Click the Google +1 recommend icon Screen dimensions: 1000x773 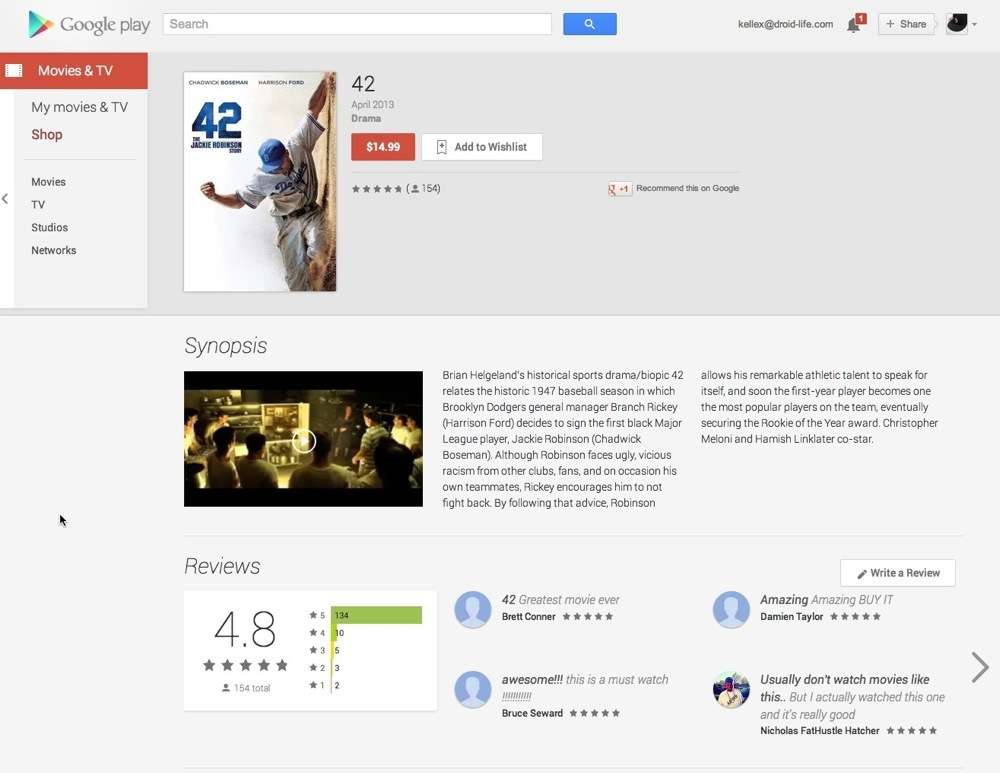click(620, 189)
